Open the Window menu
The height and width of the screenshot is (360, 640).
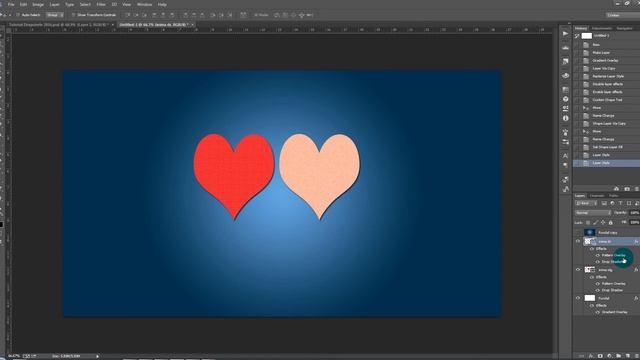144,4
